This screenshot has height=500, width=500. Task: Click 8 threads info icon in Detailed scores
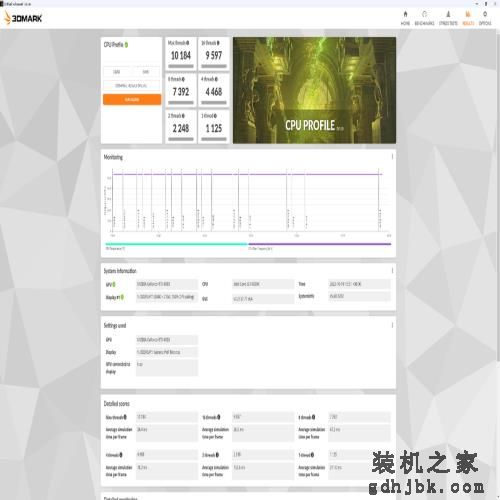313,417
